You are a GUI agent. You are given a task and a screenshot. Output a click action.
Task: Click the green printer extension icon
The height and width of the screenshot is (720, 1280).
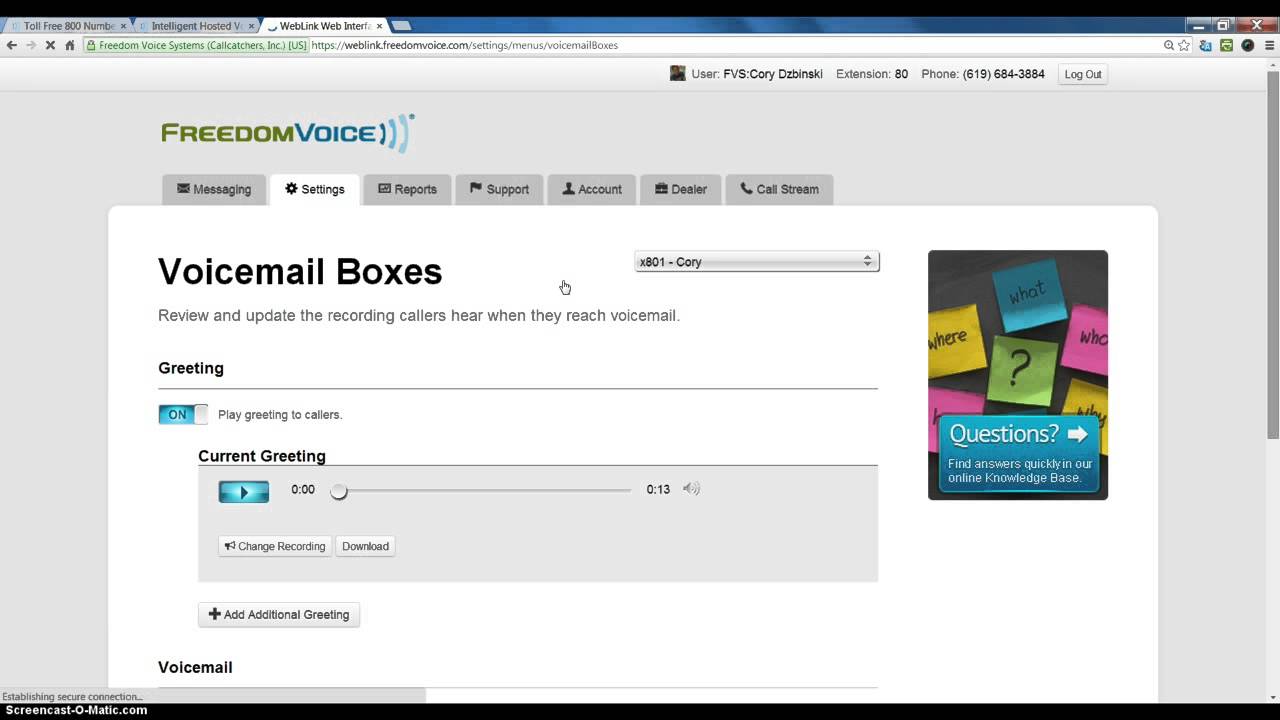[1227, 45]
